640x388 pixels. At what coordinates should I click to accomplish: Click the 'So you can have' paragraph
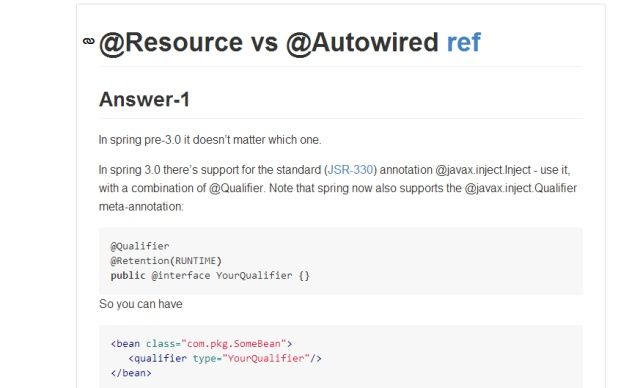tap(141, 304)
